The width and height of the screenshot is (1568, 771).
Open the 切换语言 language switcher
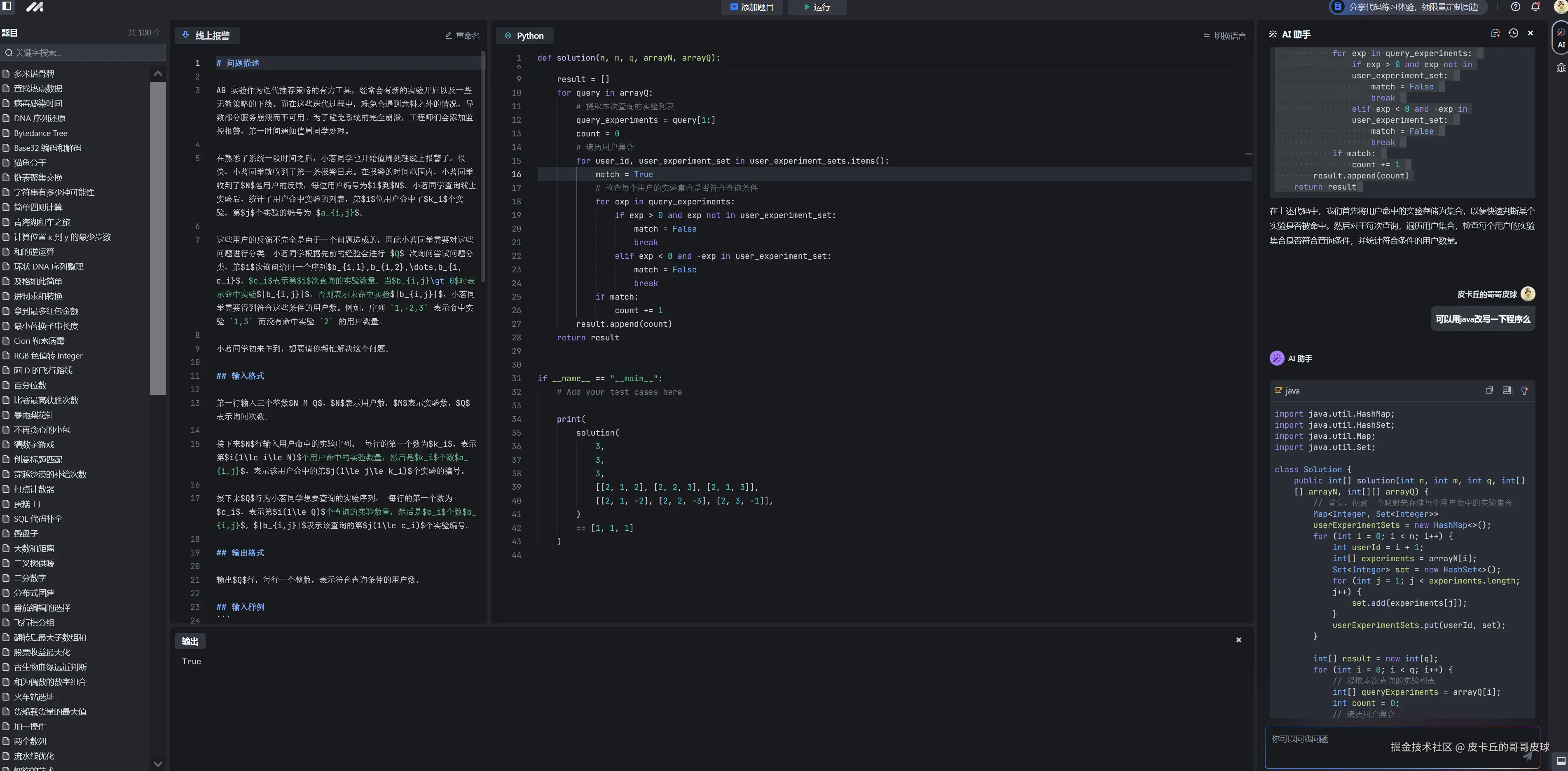click(x=1225, y=36)
